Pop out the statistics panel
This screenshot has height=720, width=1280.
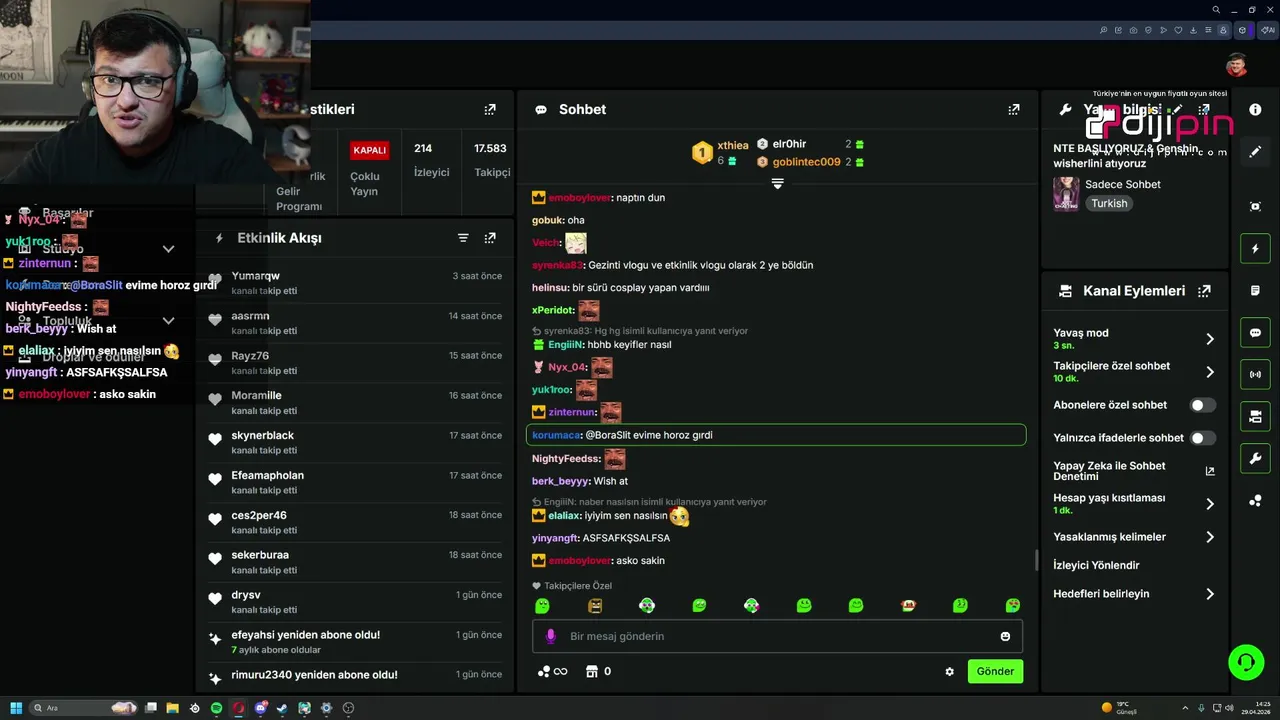point(490,110)
